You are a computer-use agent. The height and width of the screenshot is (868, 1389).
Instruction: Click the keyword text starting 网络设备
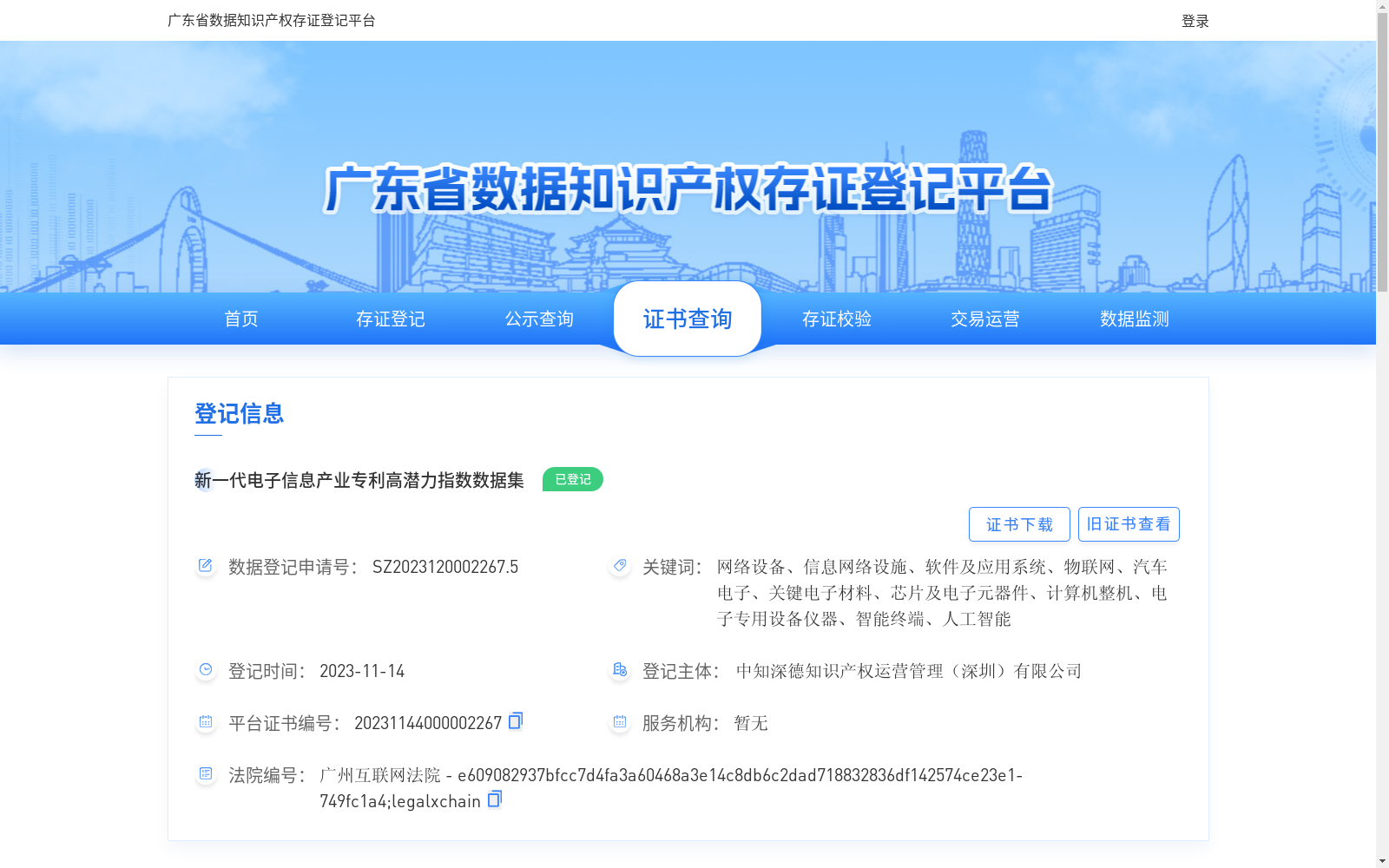(942, 593)
